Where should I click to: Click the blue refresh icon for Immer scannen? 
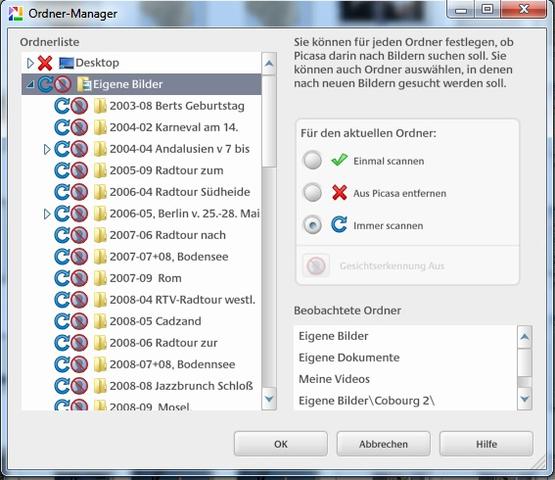pyautogui.click(x=339, y=224)
